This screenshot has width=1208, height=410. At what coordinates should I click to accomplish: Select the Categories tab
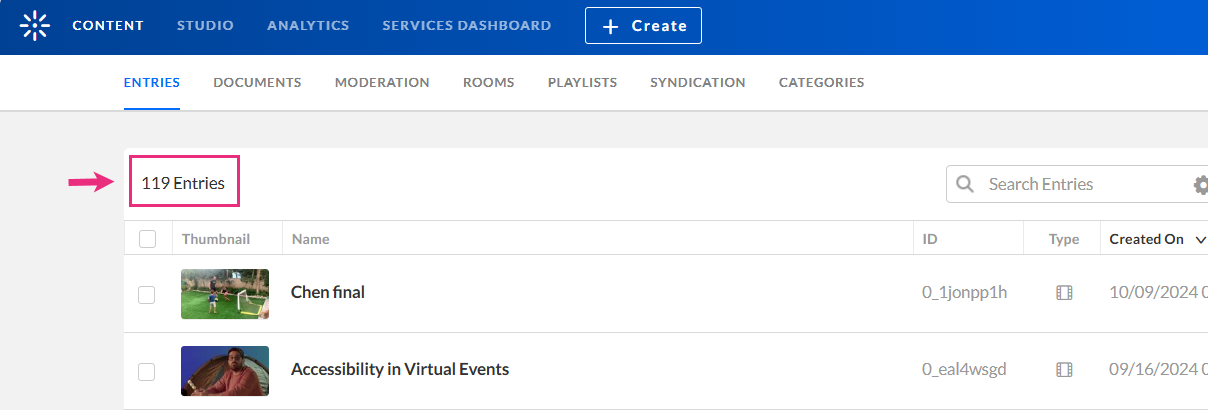[821, 83]
